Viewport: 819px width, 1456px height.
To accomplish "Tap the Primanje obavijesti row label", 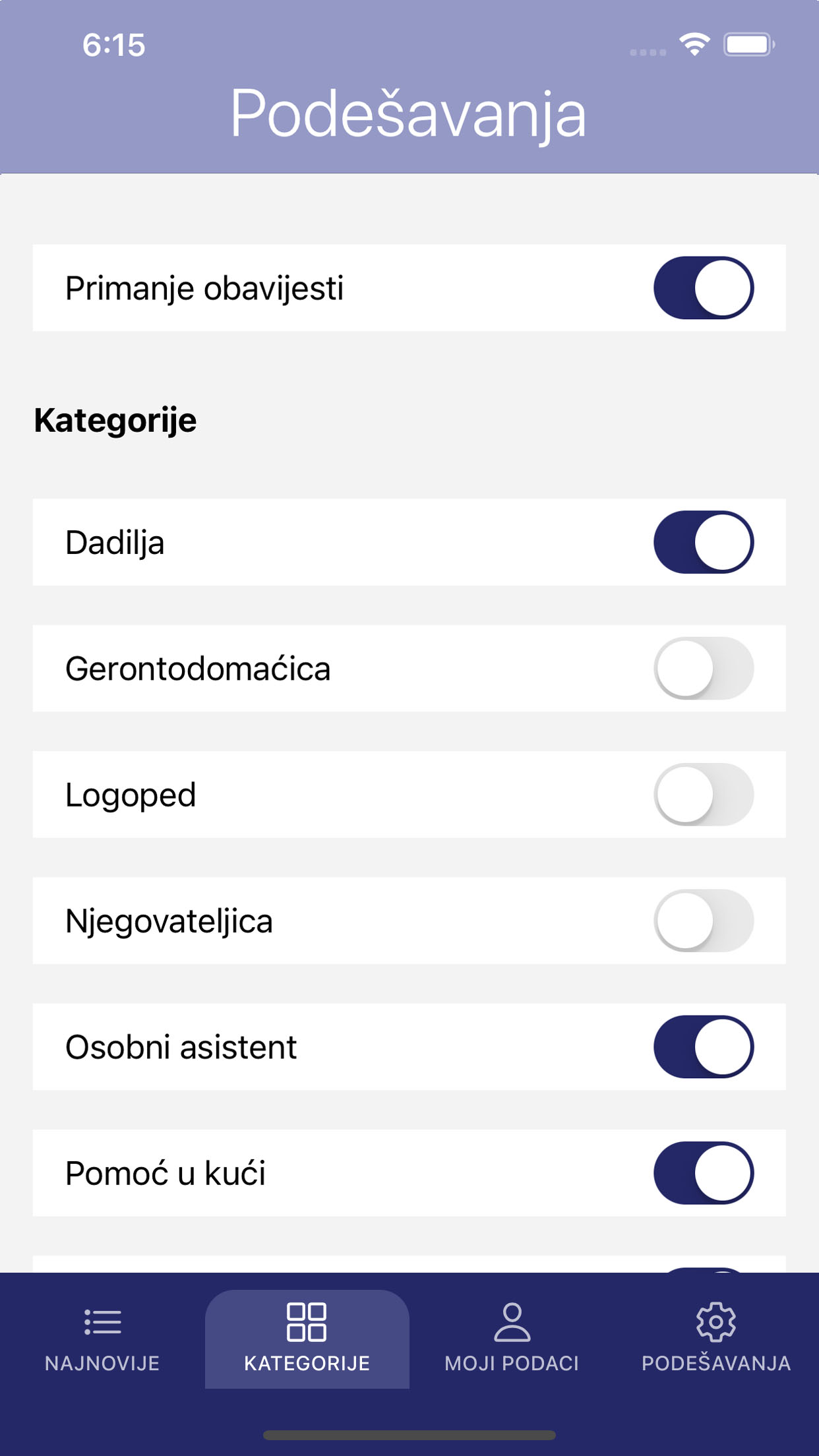I will [204, 289].
